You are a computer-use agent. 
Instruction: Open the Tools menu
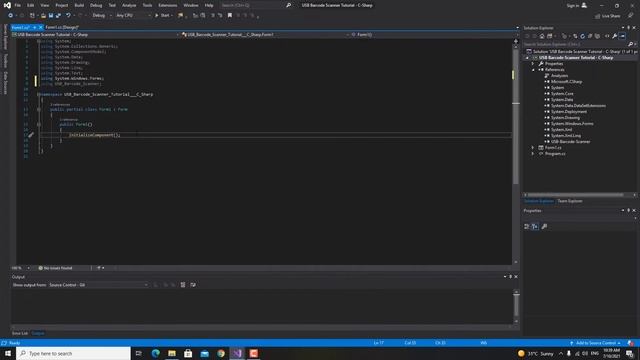[147, 5]
